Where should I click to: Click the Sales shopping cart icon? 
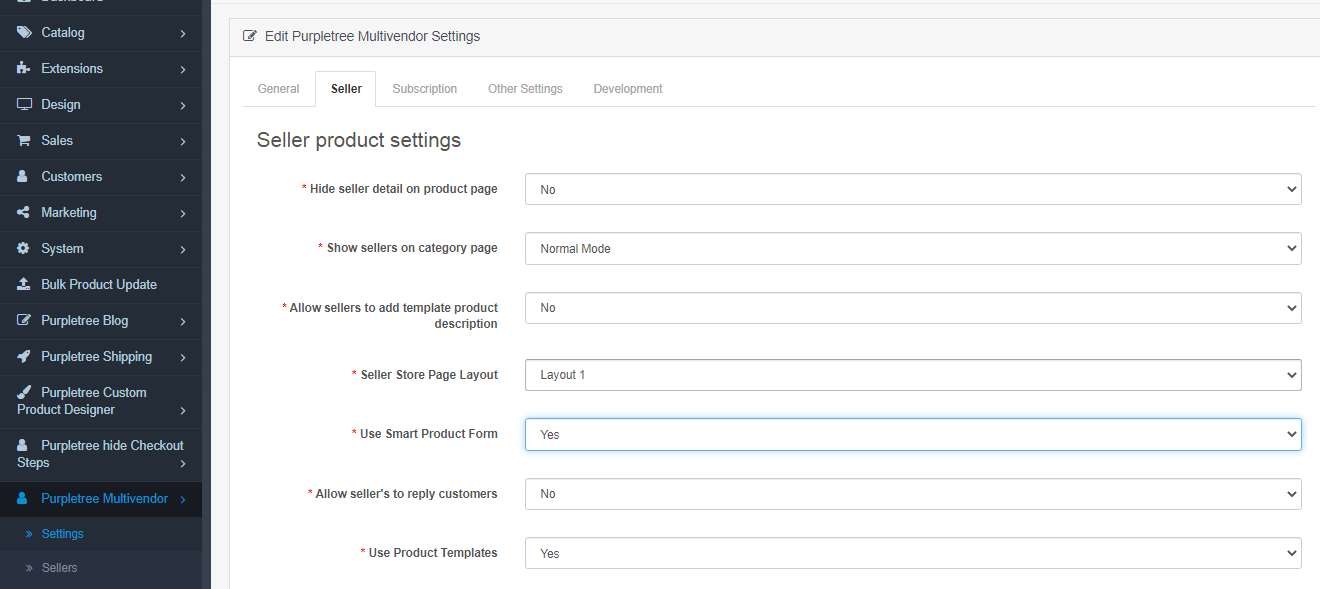pyautogui.click(x=24, y=141)
